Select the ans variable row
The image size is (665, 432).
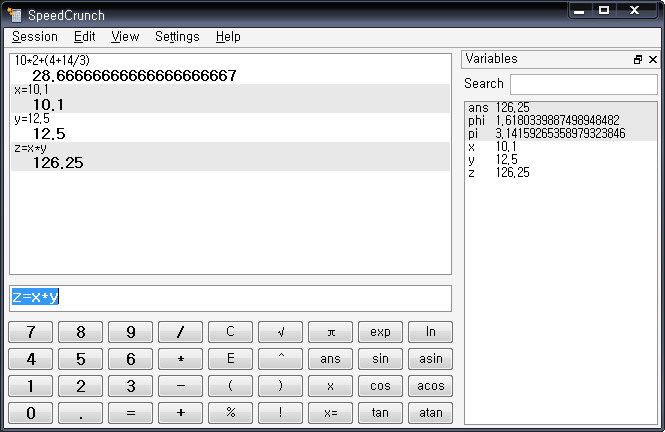pos(561,108)
